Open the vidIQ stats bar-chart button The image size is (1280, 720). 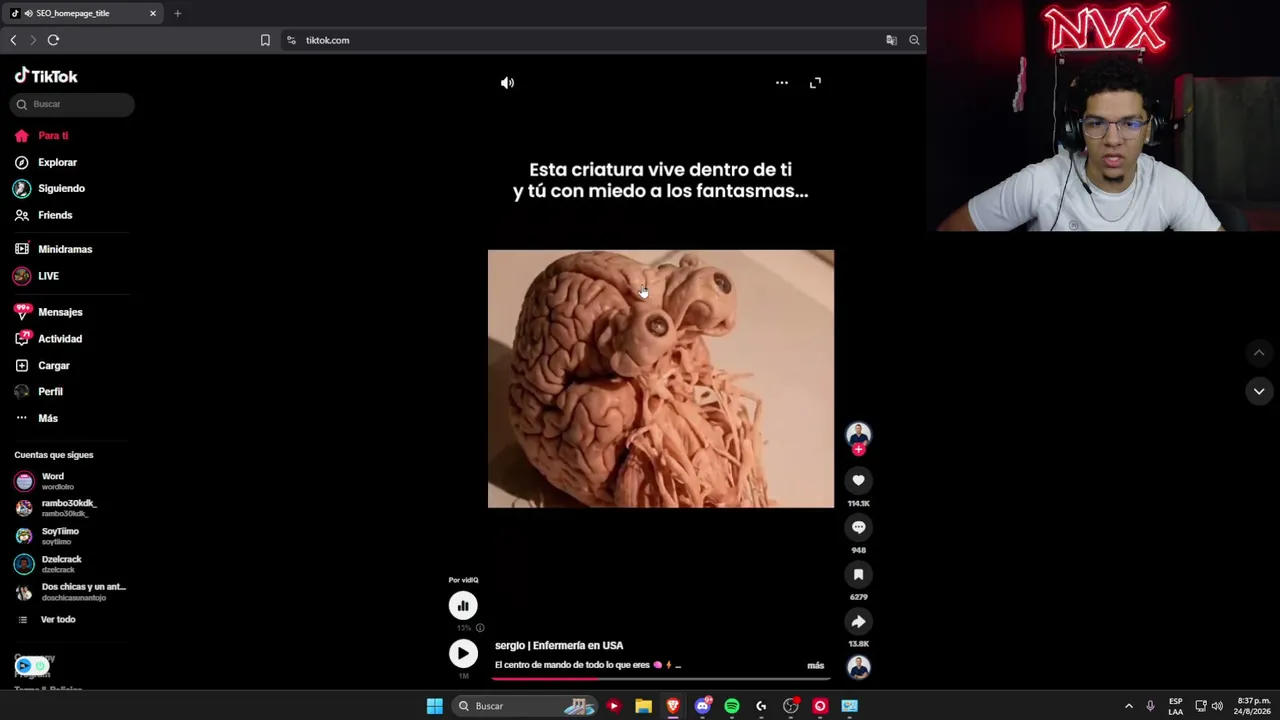click(463, 605)
